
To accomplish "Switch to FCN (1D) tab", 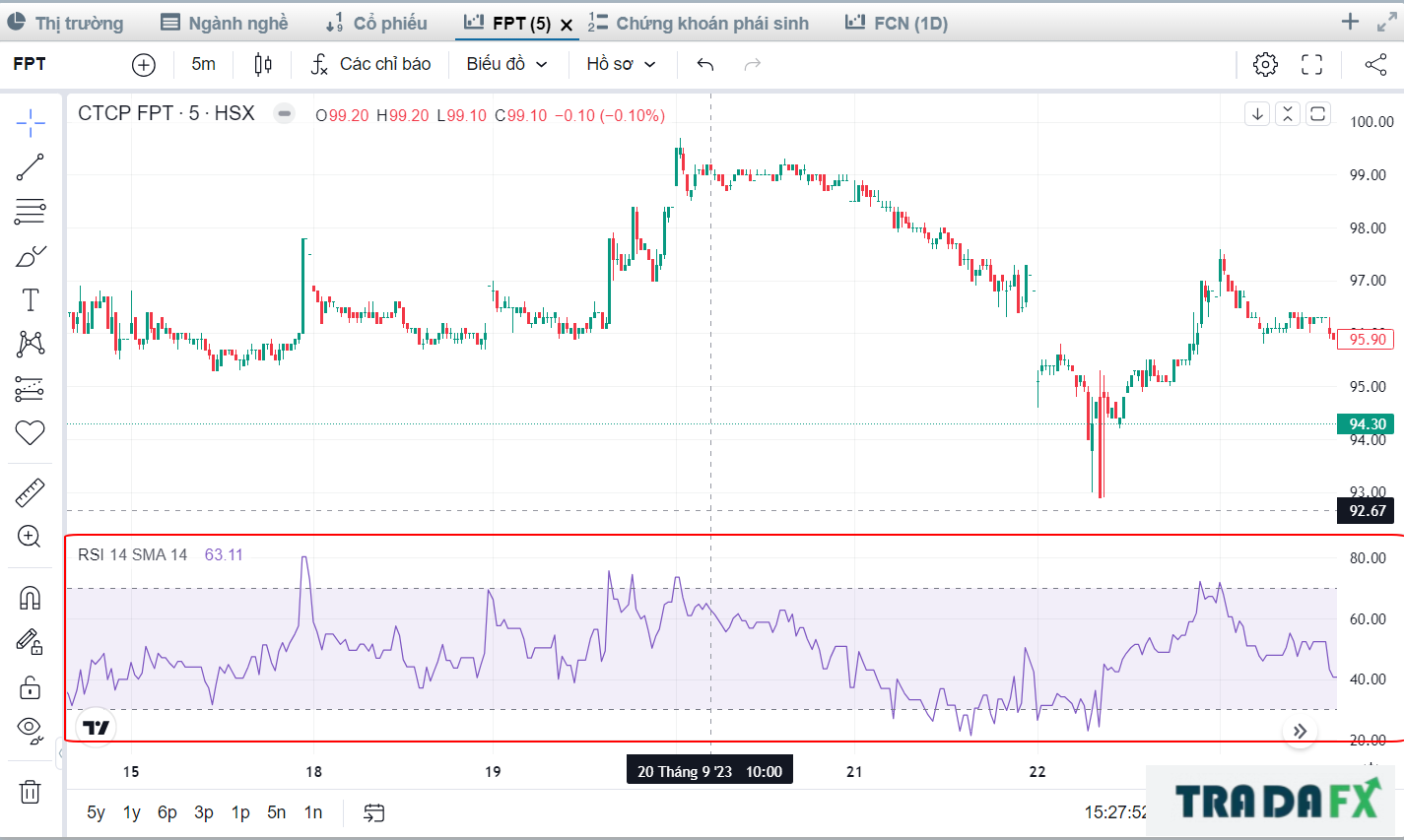I will (x=897, y=23).
